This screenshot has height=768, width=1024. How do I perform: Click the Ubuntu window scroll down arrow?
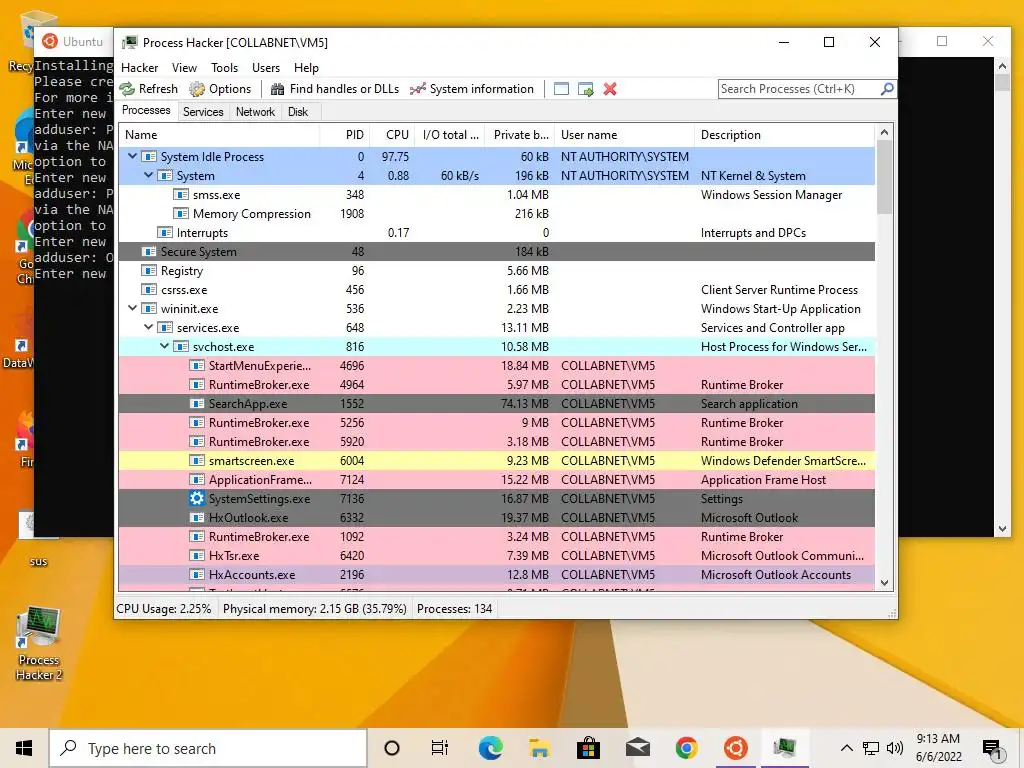1002,529
